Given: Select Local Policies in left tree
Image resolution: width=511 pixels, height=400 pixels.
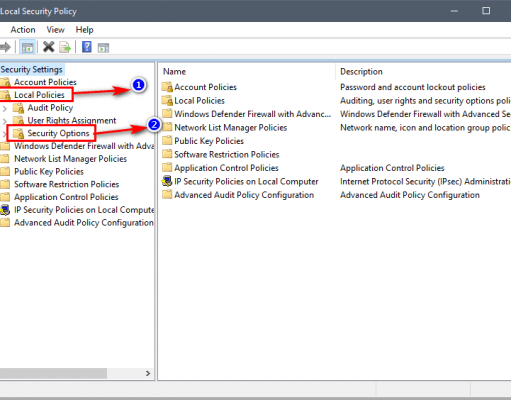Looking at the screenshot, I should coord(39,95).
